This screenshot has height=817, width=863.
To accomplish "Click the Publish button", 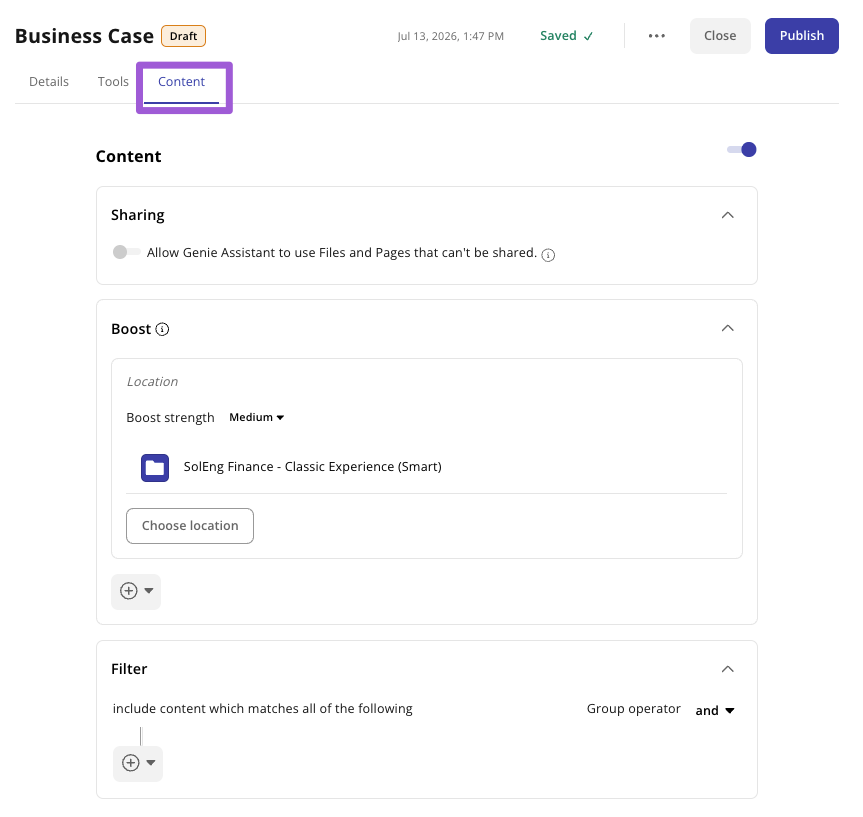I will (x=801, y=36).
